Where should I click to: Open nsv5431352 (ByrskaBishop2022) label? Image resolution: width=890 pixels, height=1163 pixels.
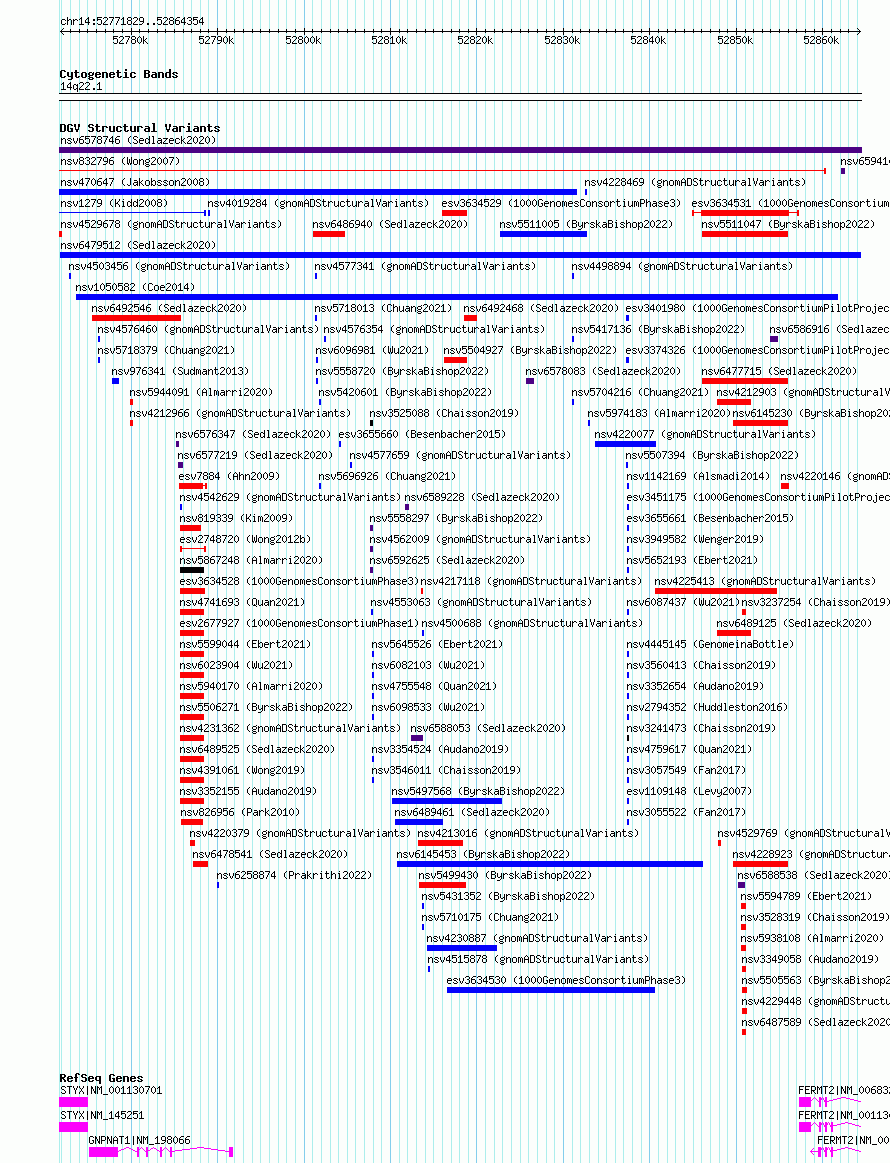[508, 896]
